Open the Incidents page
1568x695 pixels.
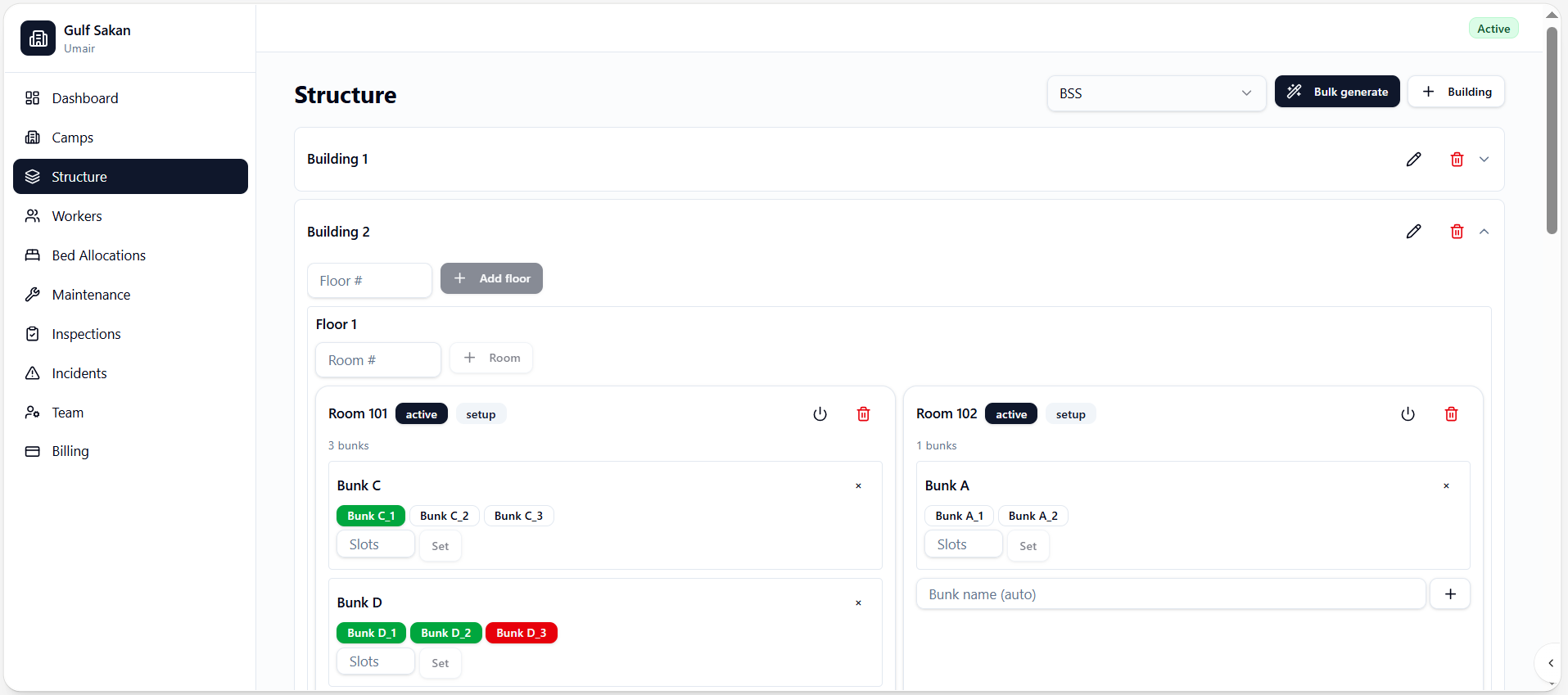[130, 373]
